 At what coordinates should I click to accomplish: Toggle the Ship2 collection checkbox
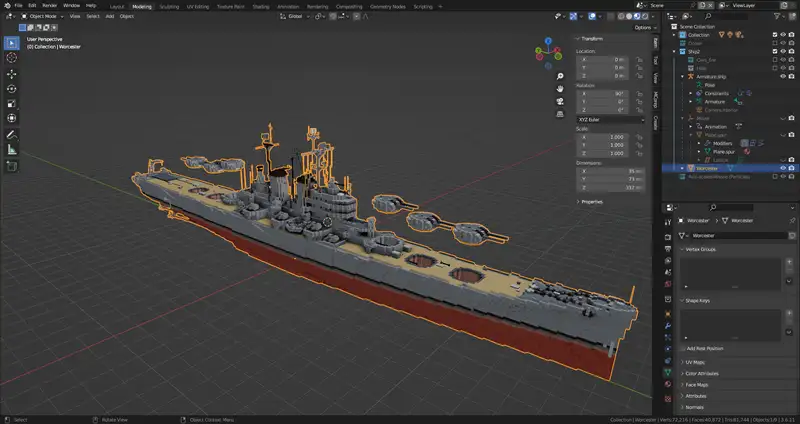tap(775, 52)
